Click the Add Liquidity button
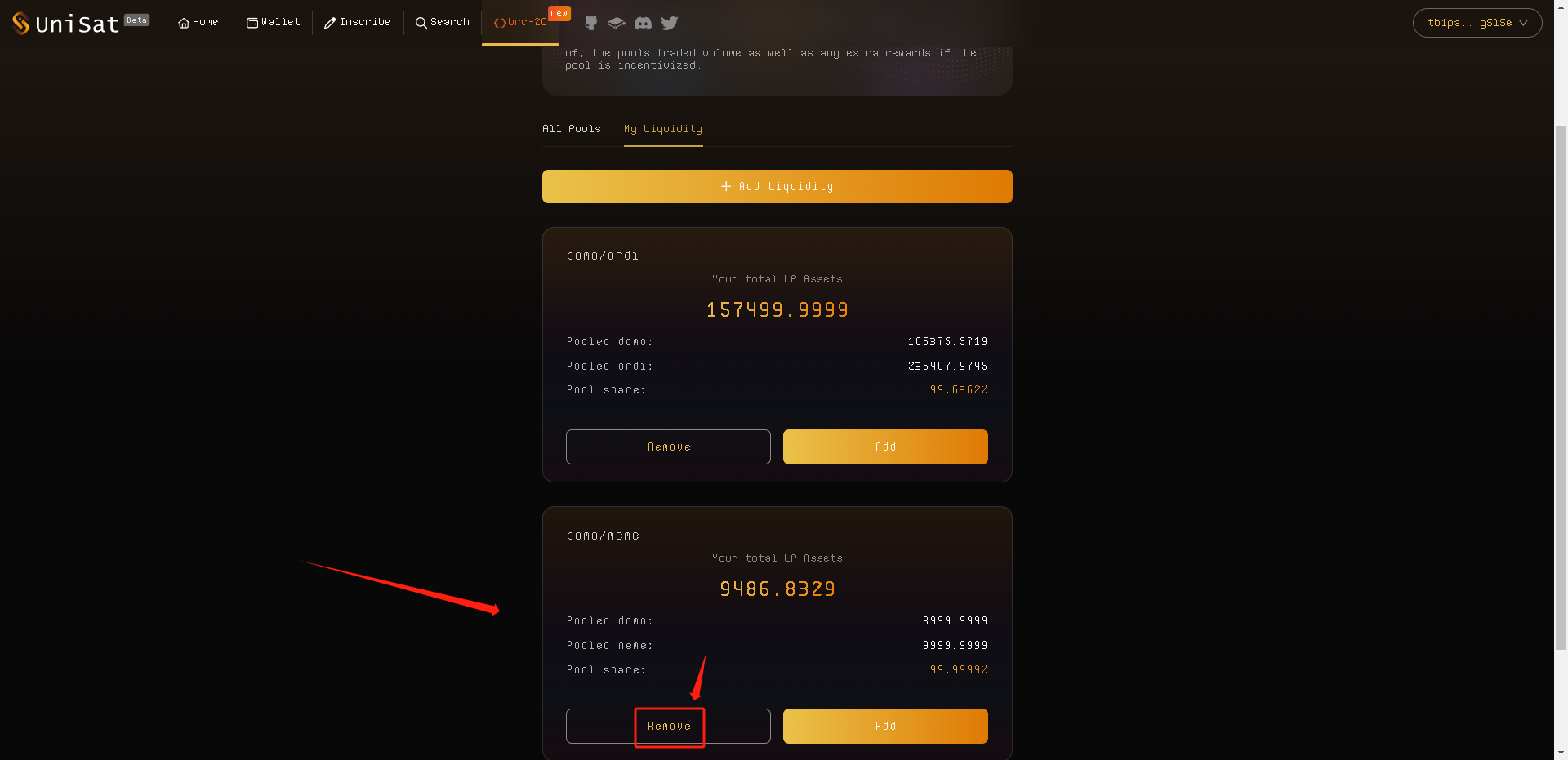This screenshot has height=760, width=1568. [x=777, y=187]
